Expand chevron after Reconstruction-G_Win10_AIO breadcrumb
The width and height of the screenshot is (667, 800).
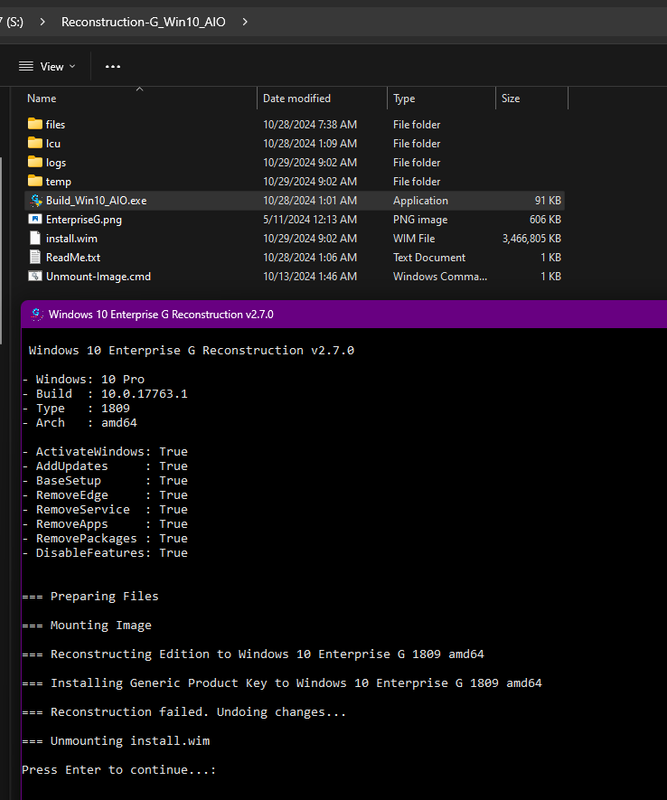(x=245, y=22)
